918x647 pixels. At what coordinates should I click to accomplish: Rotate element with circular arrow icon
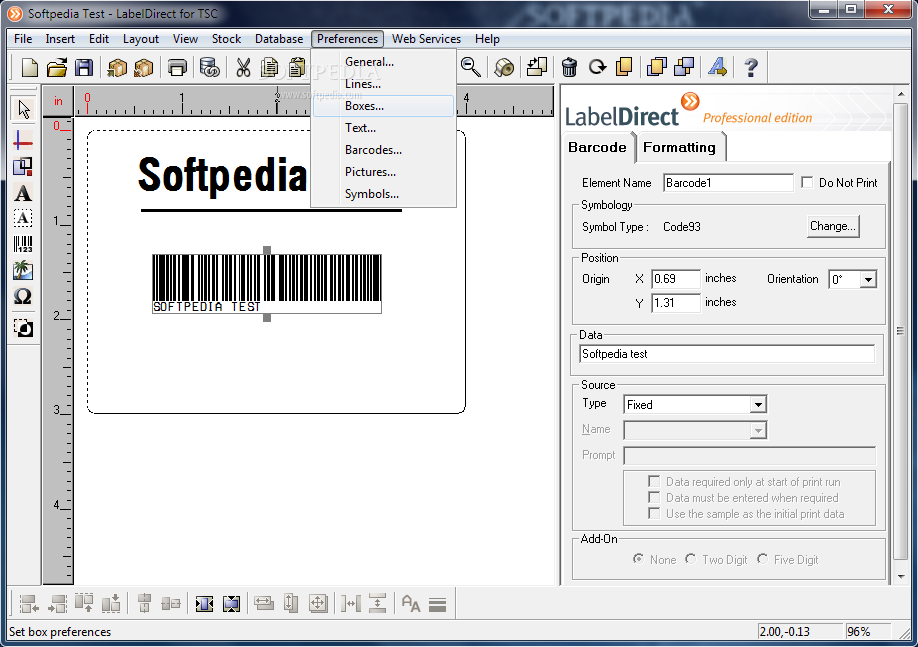click(x=597, y=67)
